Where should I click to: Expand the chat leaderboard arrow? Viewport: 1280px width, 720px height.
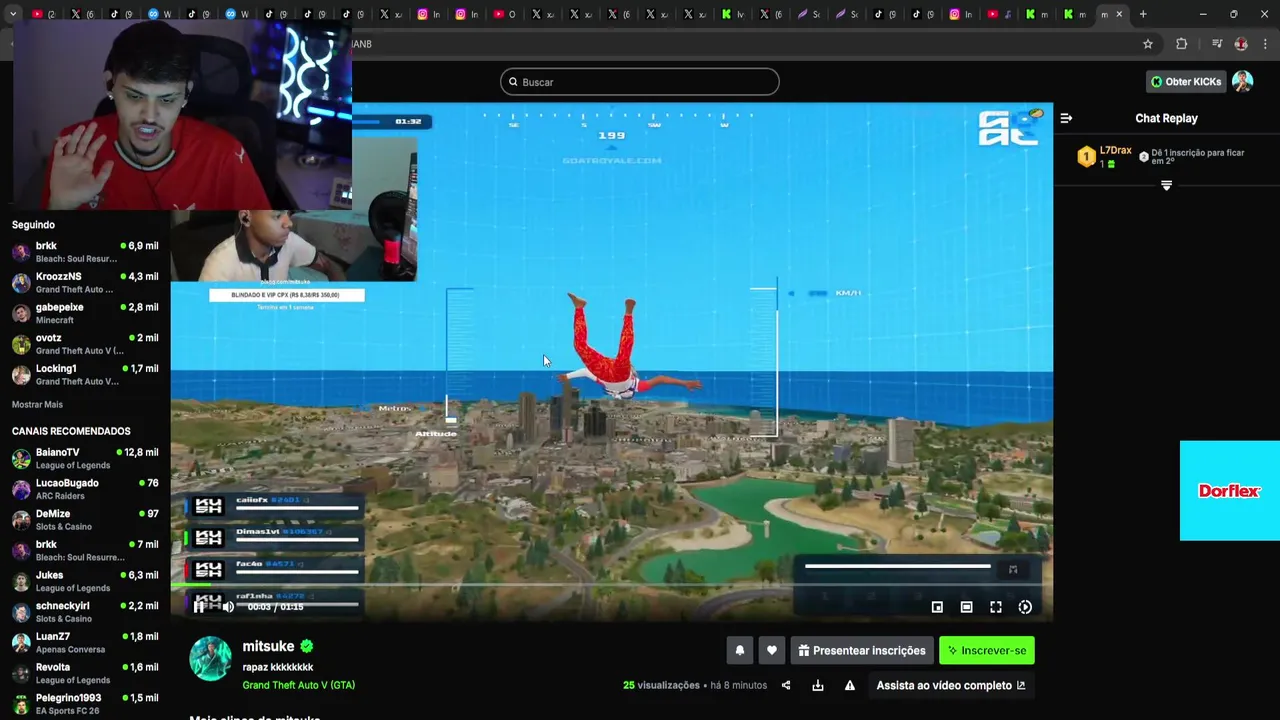tap(1166, 186)
